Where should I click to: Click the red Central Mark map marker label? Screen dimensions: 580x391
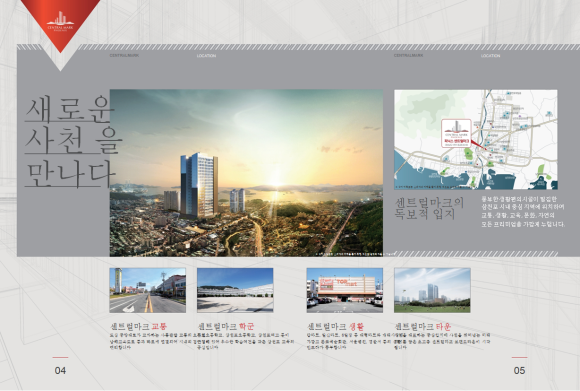point(456,133)
